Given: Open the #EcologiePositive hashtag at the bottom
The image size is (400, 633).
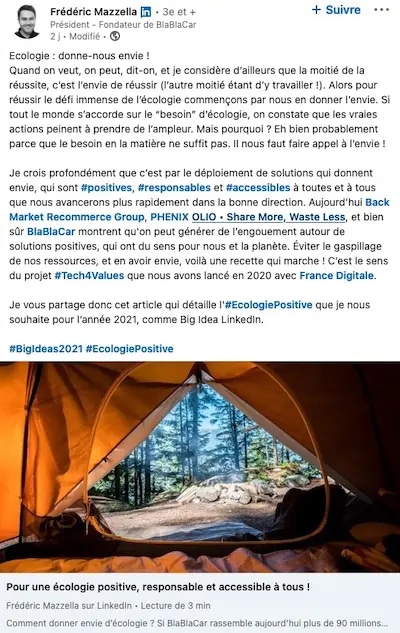Looking at the screenshot, I should [130, 349].
